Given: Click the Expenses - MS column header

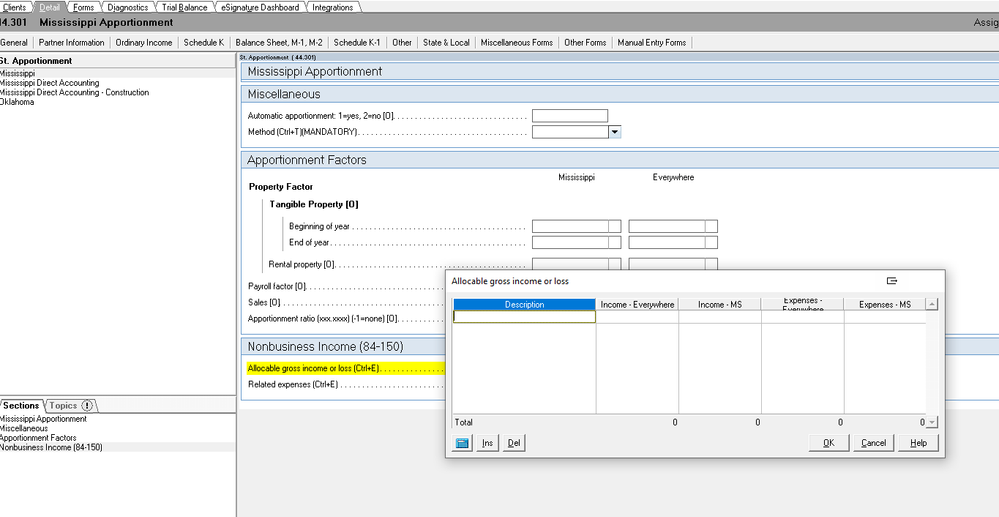Looking at the screenshot, I should tap(885, 305).
